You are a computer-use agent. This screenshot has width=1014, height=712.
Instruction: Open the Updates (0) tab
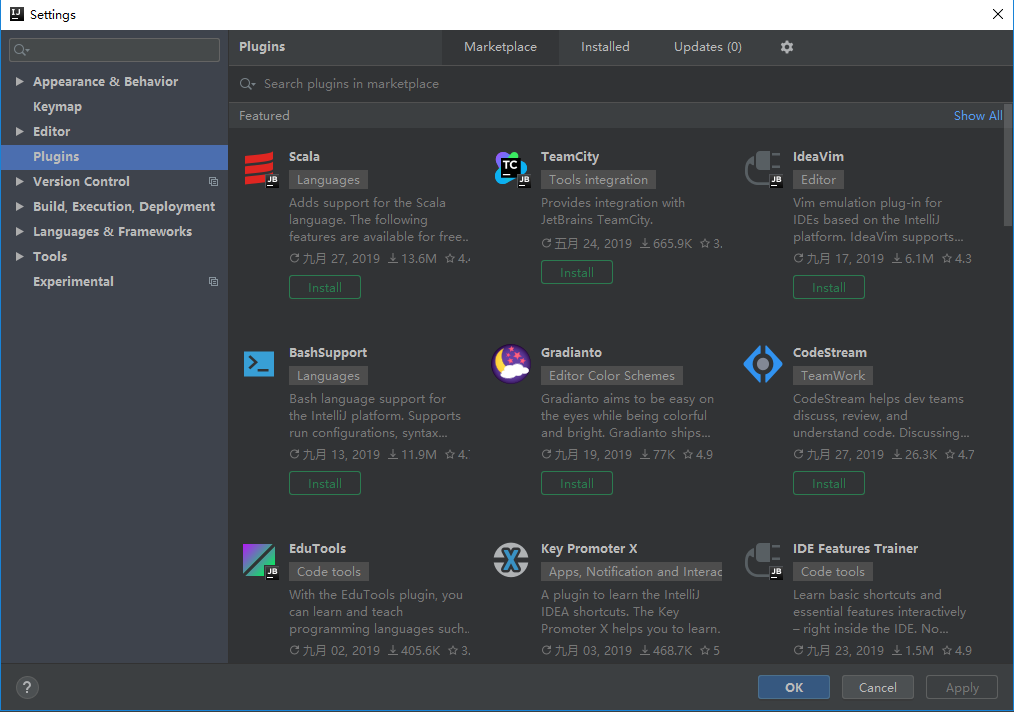click(x=707, y=47)
